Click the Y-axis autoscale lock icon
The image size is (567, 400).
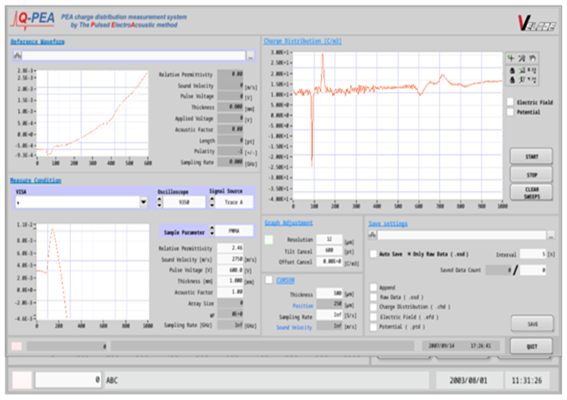click(512, 80)
